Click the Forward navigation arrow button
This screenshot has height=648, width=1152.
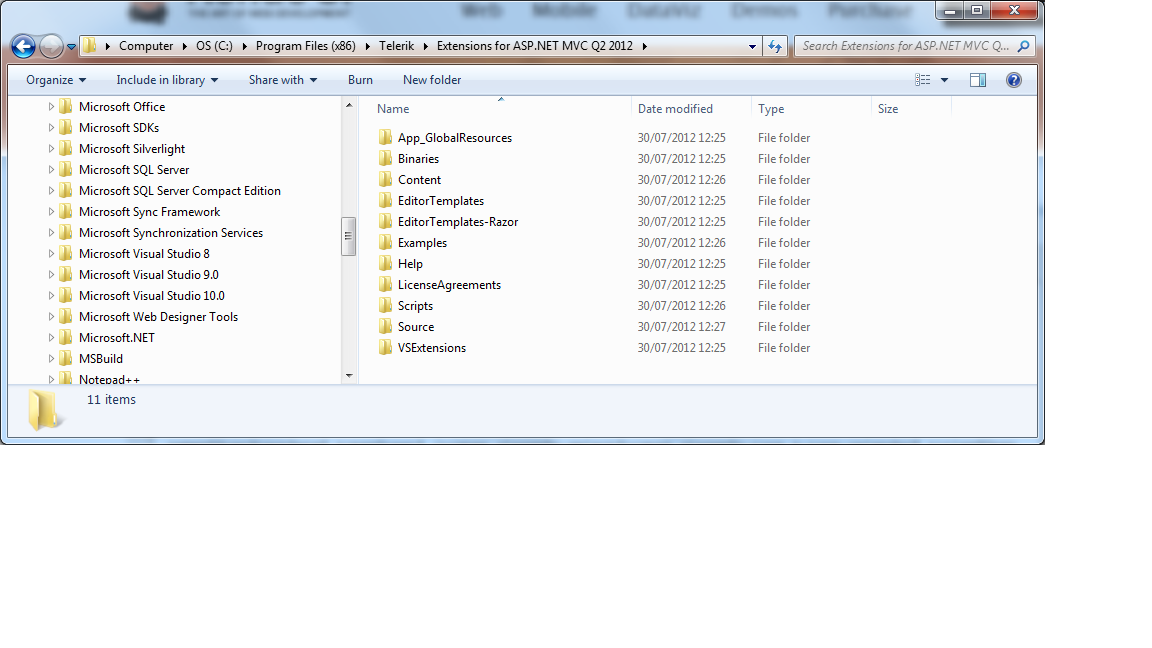click(51, 46)
